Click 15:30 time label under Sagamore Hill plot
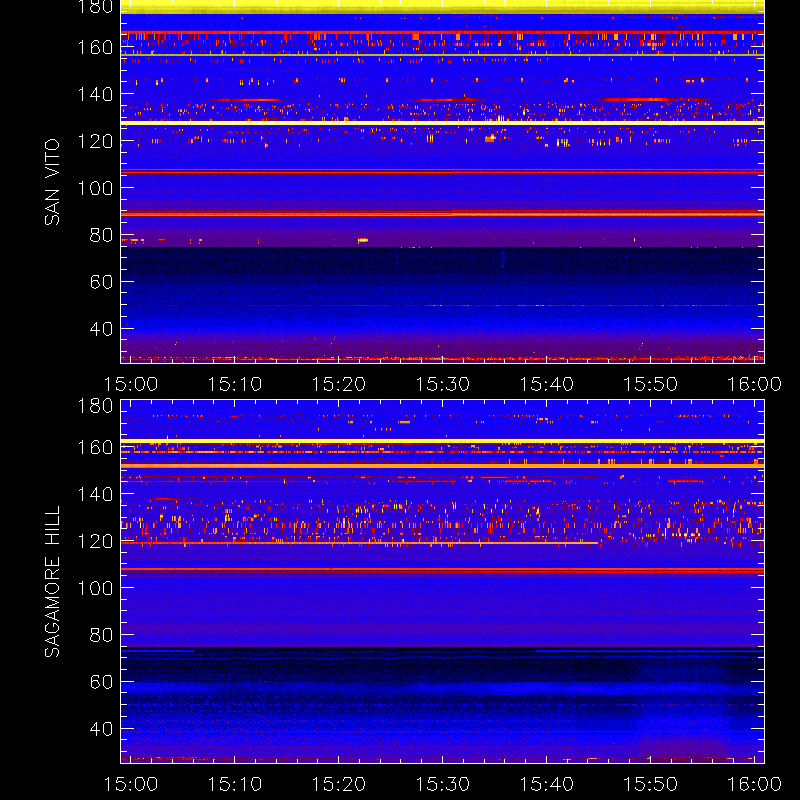This screenshot has width=800, height=800. 443,784
